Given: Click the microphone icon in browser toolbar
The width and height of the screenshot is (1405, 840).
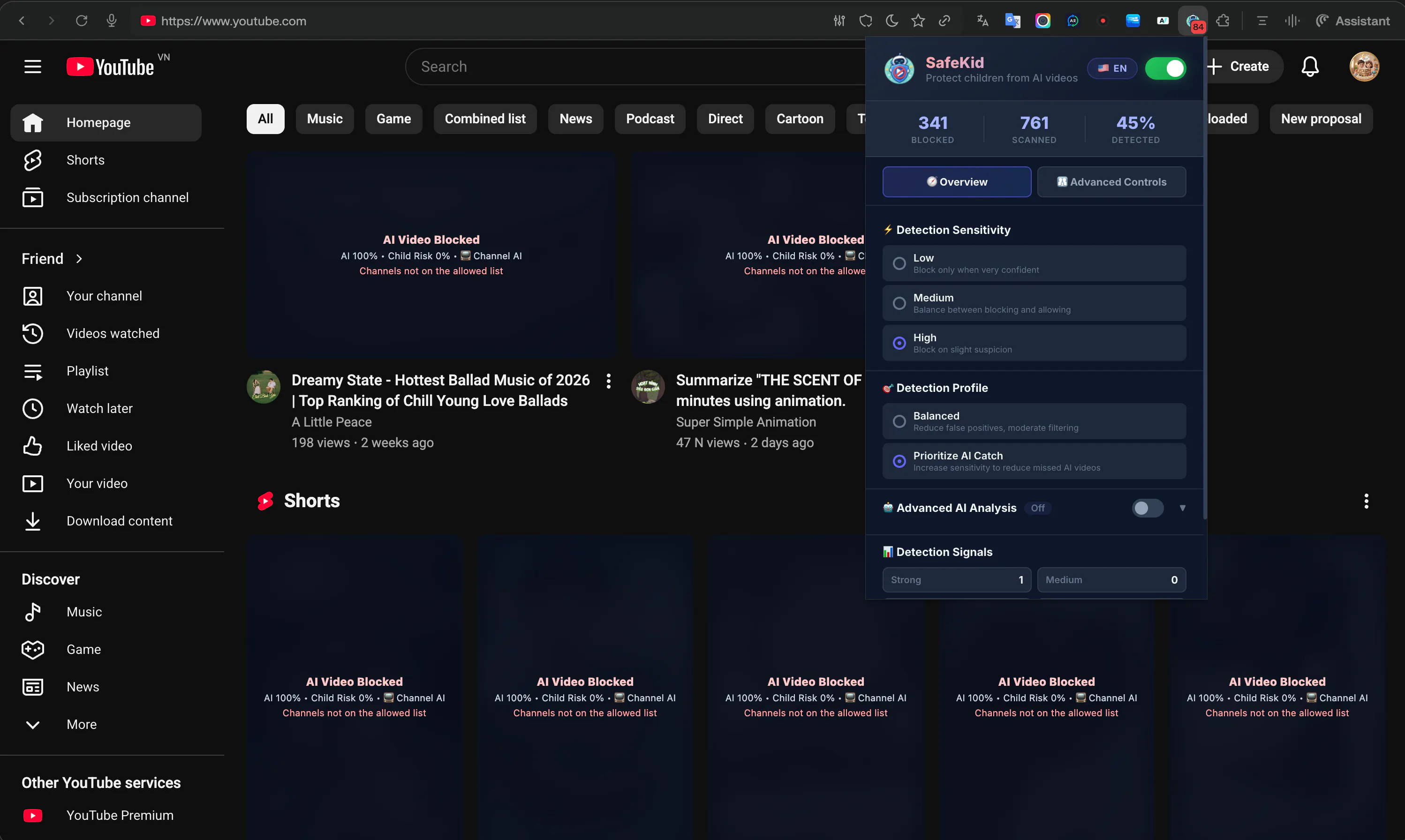Looking at the screenshot, I should [x=112, y=21].
